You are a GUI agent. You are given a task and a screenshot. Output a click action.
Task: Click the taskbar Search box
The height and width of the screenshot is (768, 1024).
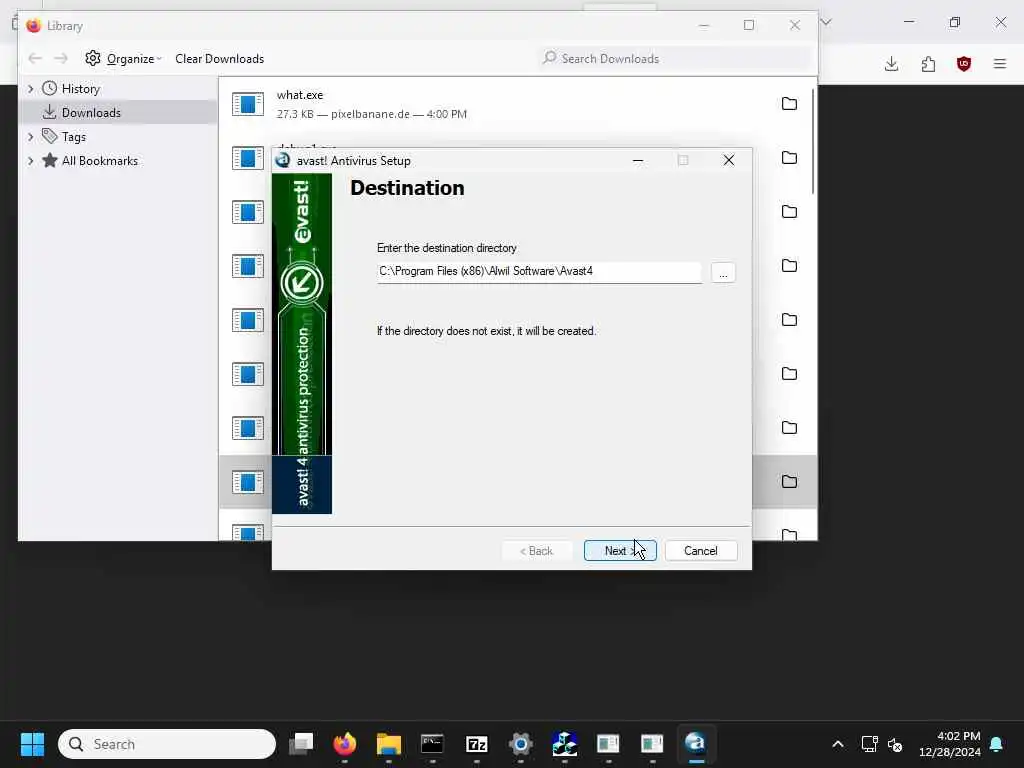(x=167, y=744)
